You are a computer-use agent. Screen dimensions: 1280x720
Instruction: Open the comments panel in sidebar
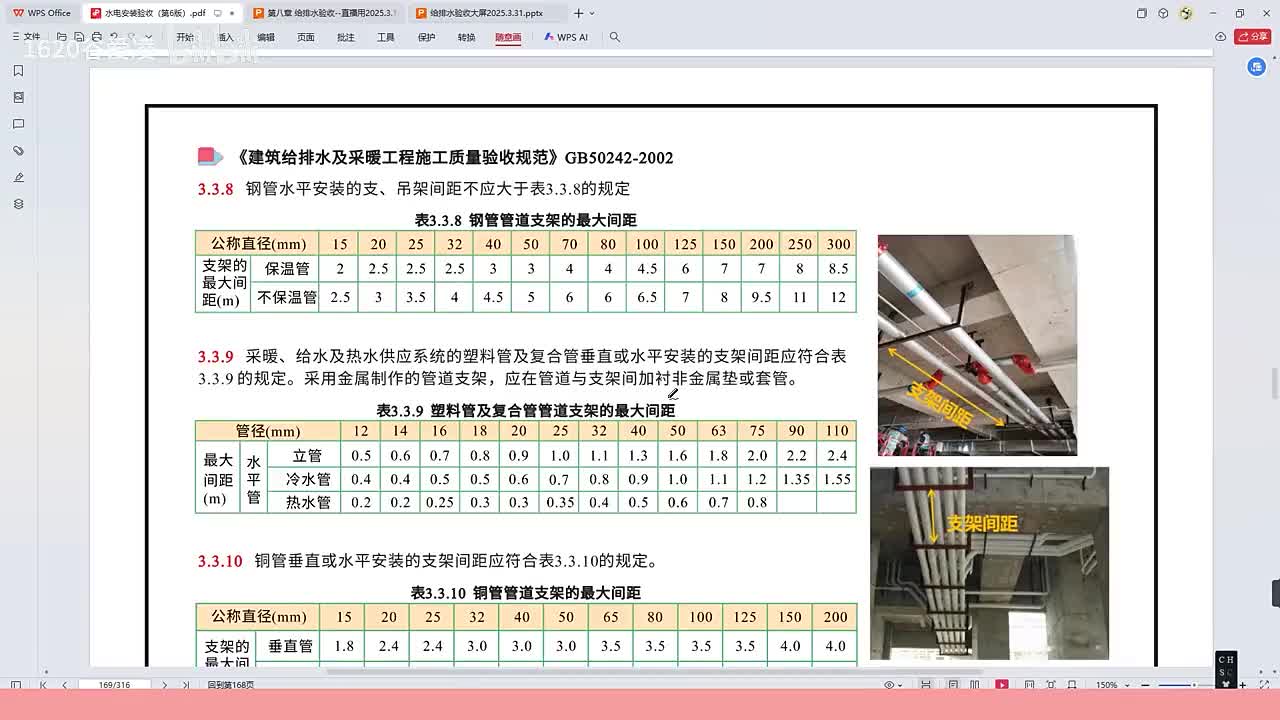[18, 124]
